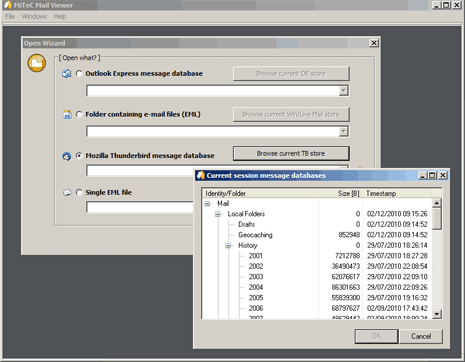Open the Windows menu
Viewport: 465px width, 362px height.
(x=34, y=16)
